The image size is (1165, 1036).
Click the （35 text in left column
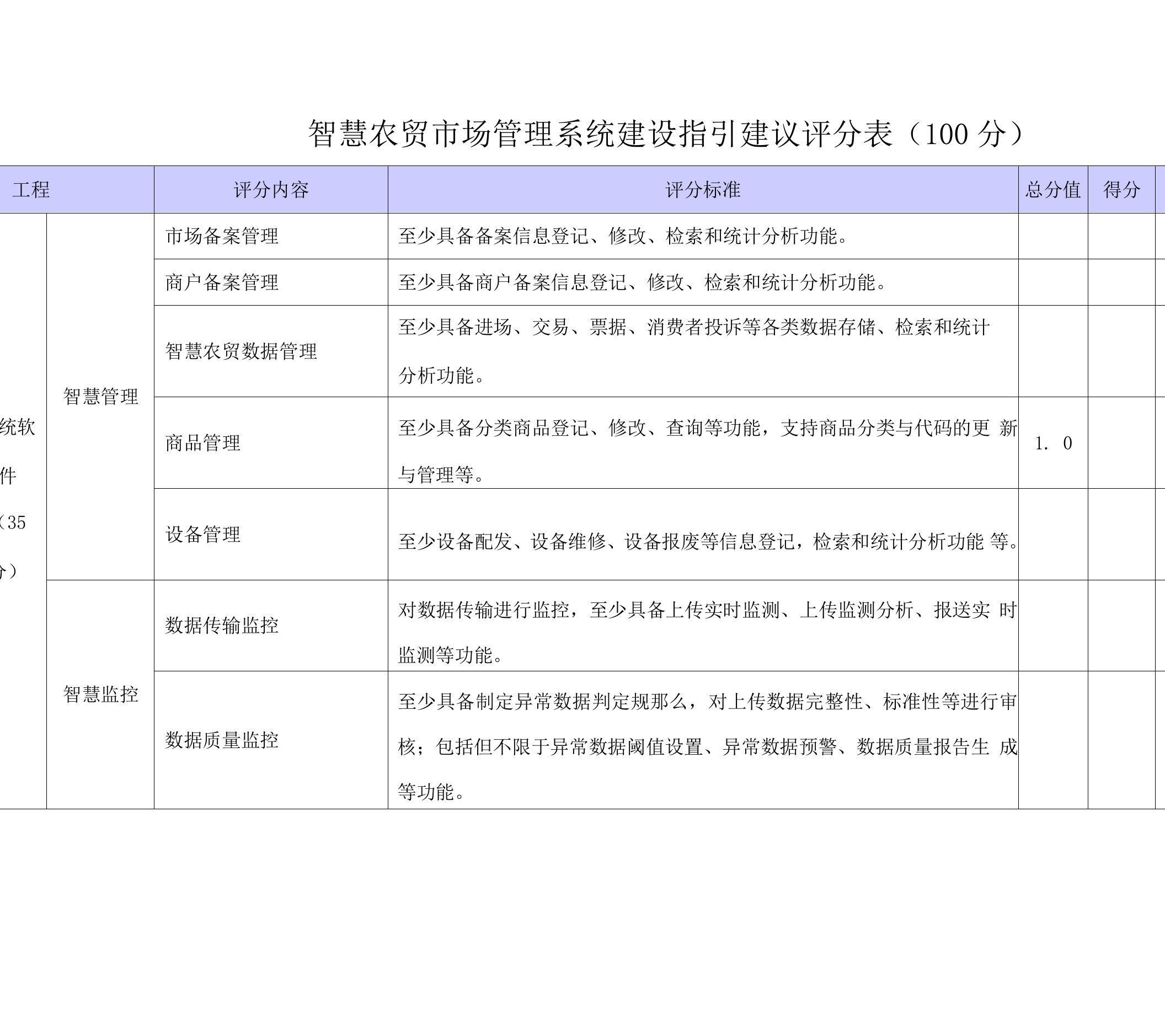[13, 522]
